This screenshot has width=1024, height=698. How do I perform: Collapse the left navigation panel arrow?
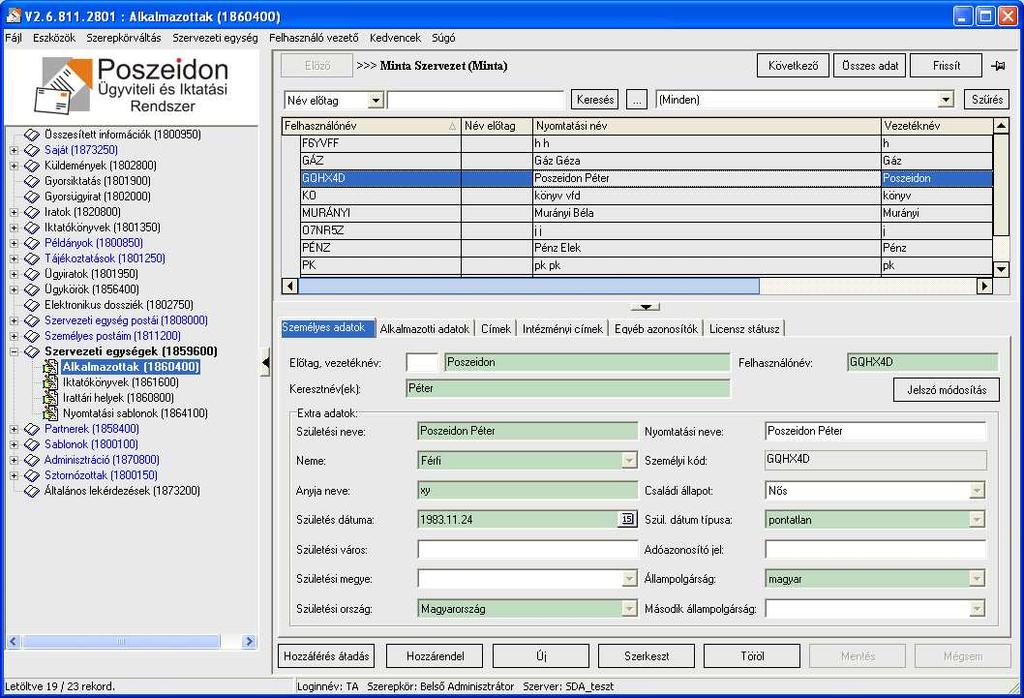[265, 362]
